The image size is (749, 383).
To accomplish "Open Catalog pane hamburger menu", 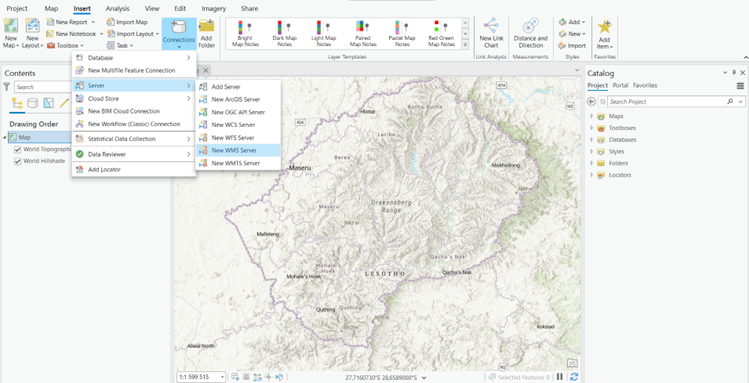I will (740, 86).
